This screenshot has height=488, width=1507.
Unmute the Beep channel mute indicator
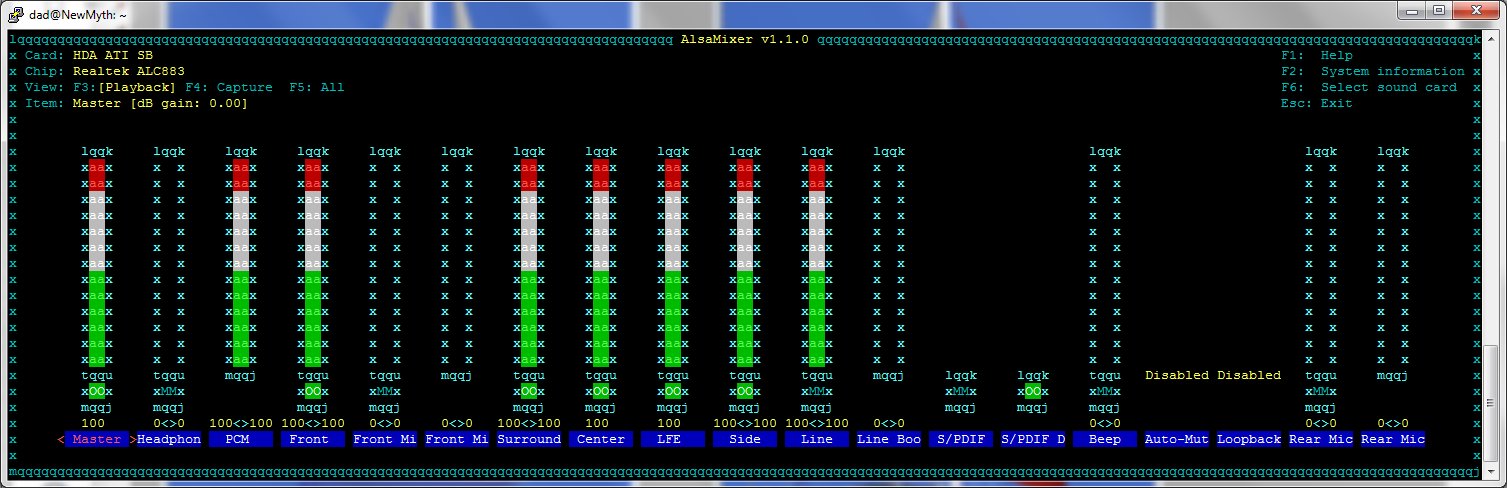(1105, 391)
